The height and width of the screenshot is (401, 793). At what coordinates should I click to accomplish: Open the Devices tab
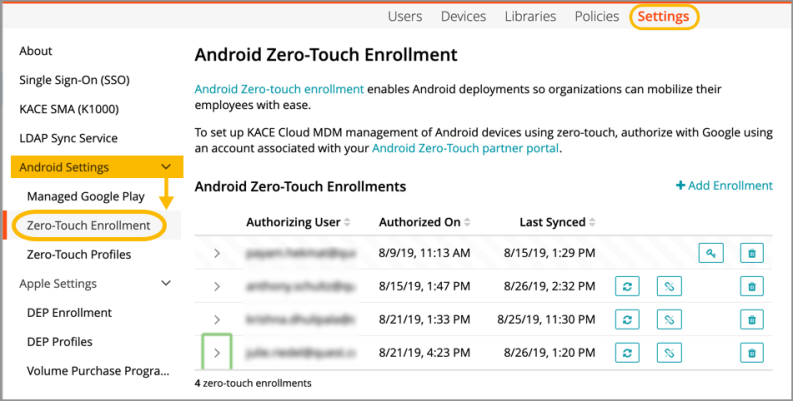(x=463, y=16)
